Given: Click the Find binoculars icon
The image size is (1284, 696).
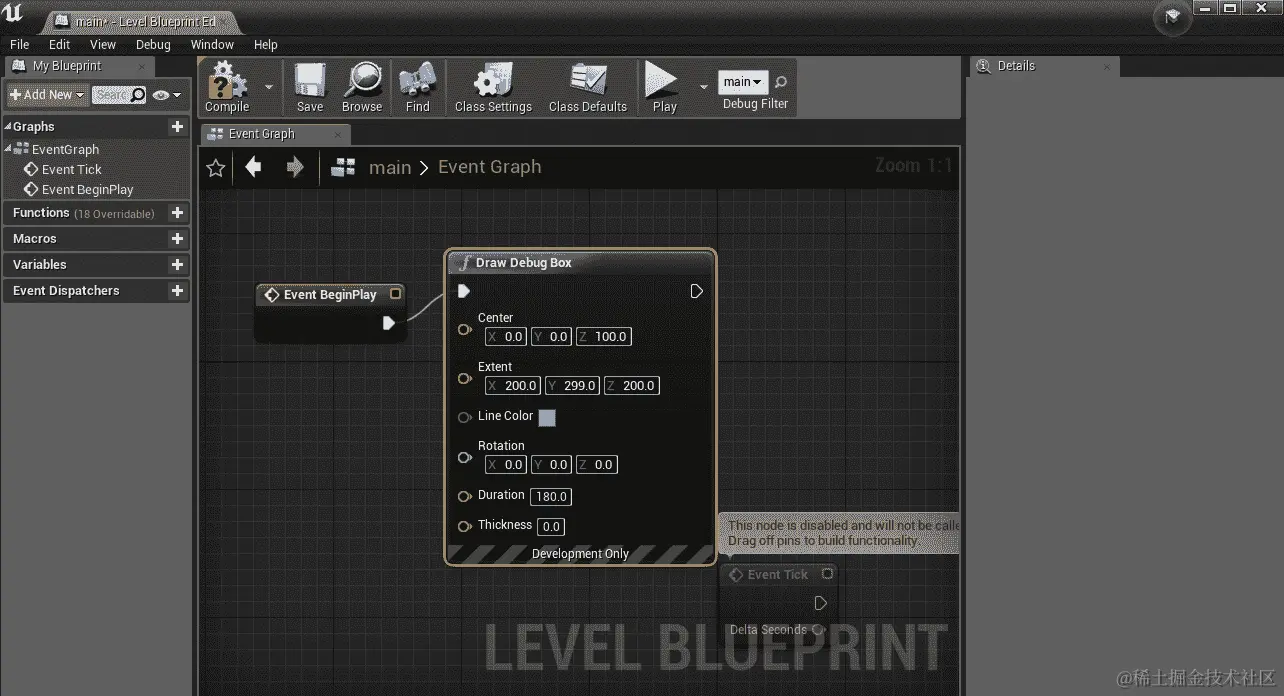Looking at the screenshot, I should 418,87.
